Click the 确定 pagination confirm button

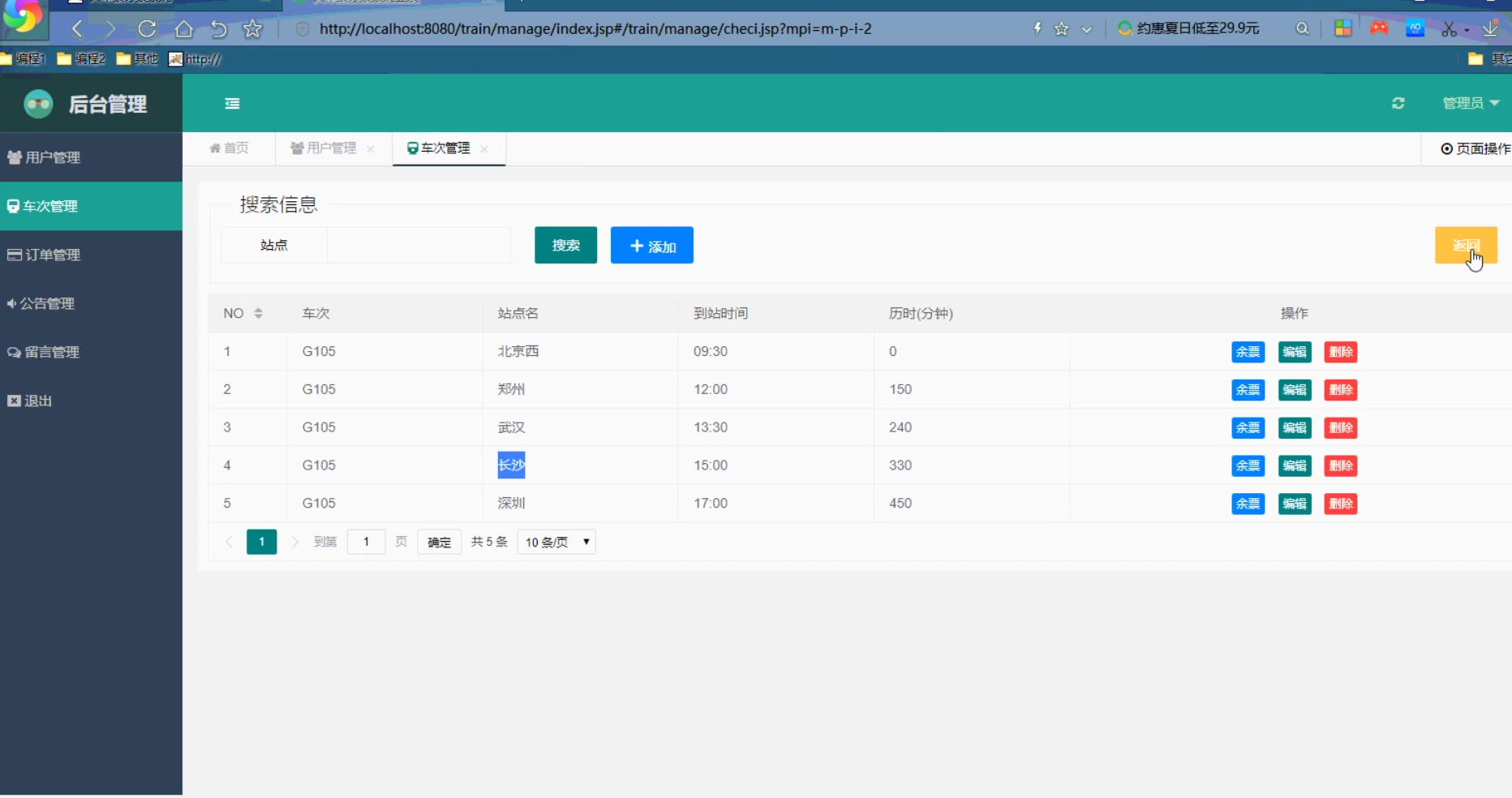(x=440, y=542)
